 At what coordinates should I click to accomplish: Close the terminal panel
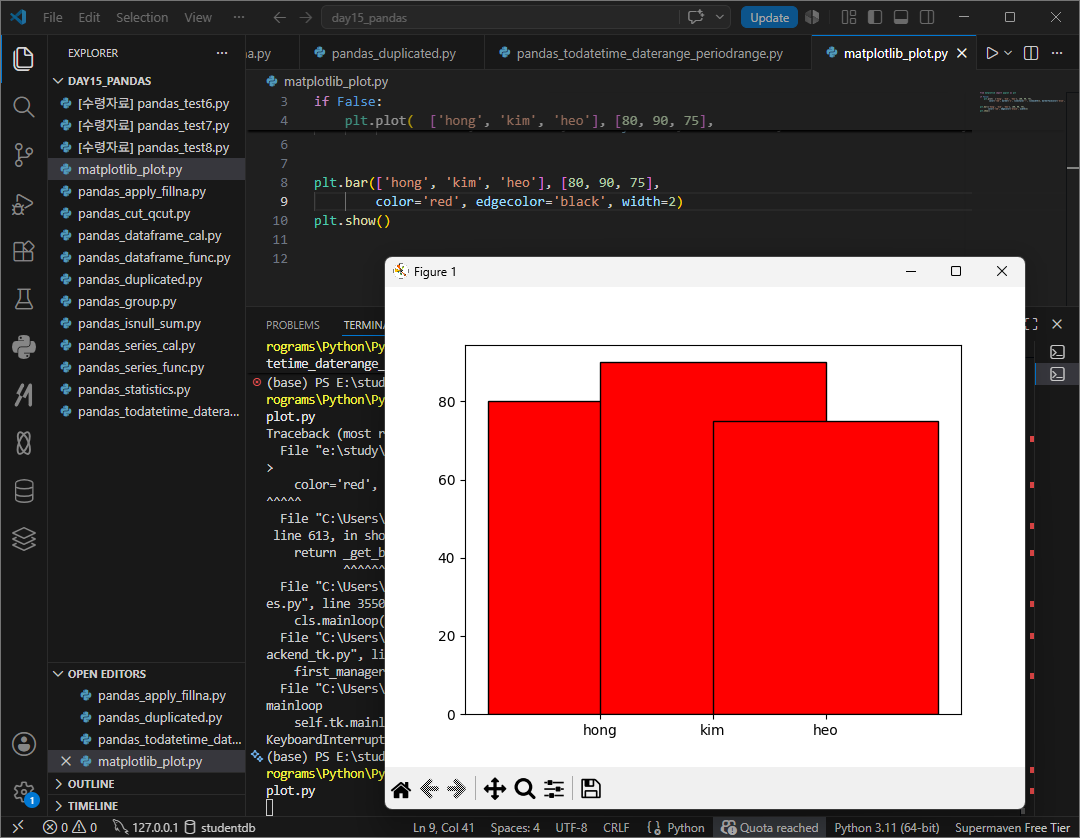click(1057, 324)
